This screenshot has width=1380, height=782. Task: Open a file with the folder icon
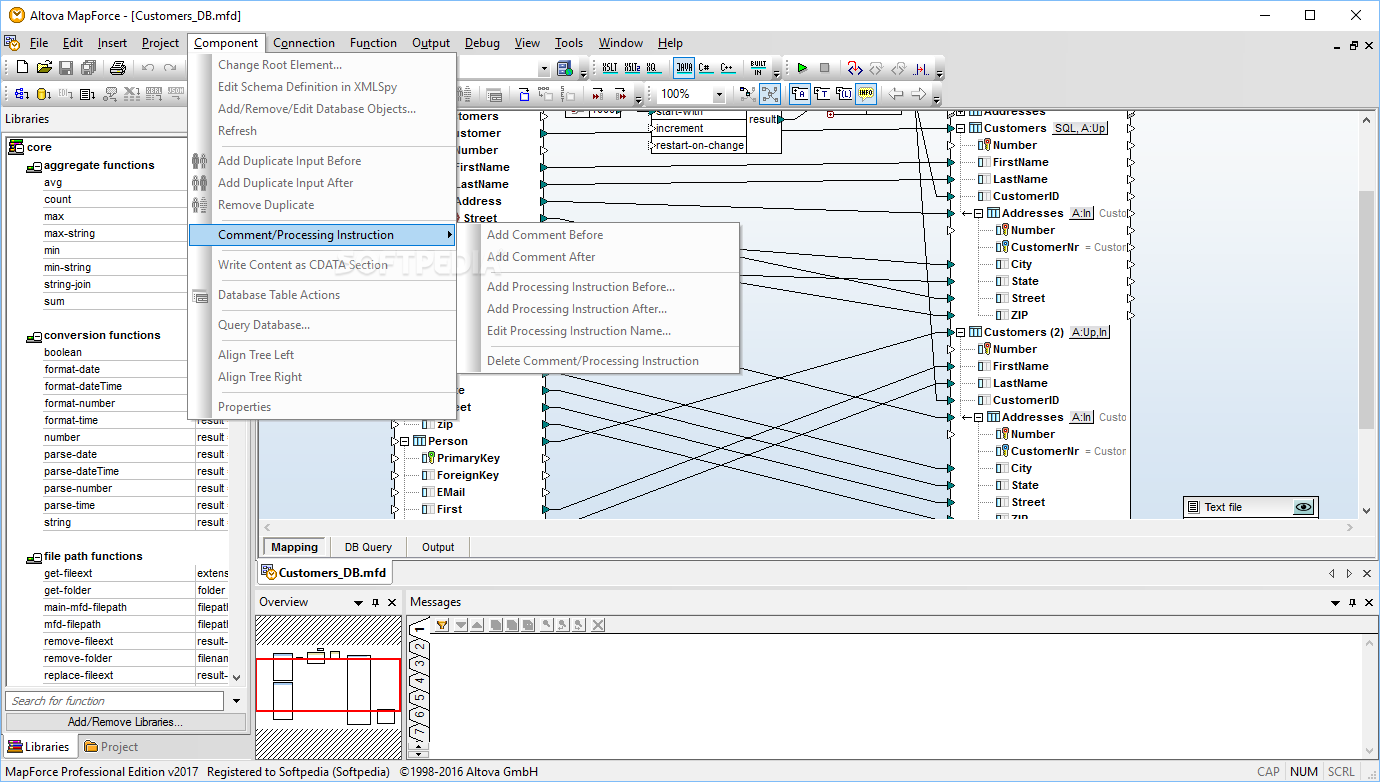44,67
